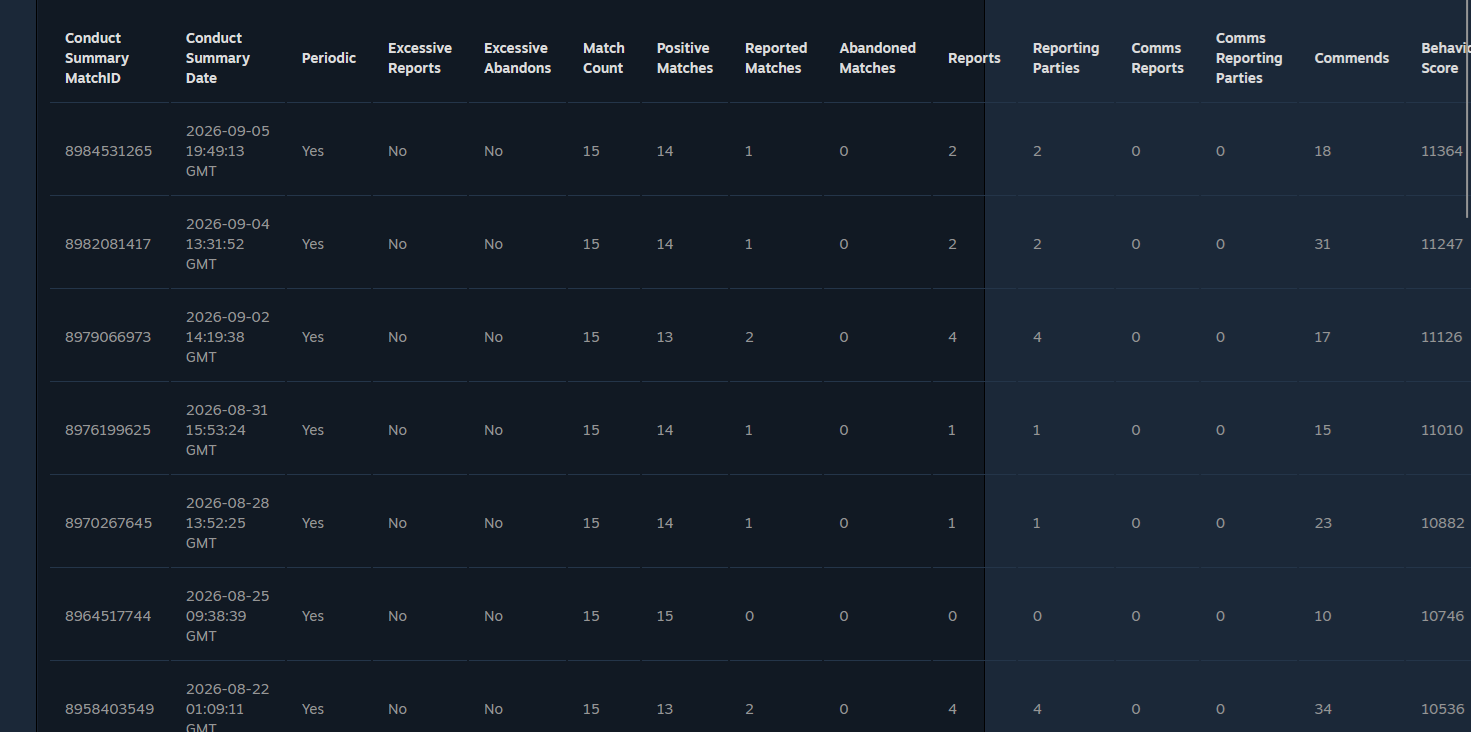The image size is (1471, 732).
Task: Select commends value 34
Action: [1323, 709]
